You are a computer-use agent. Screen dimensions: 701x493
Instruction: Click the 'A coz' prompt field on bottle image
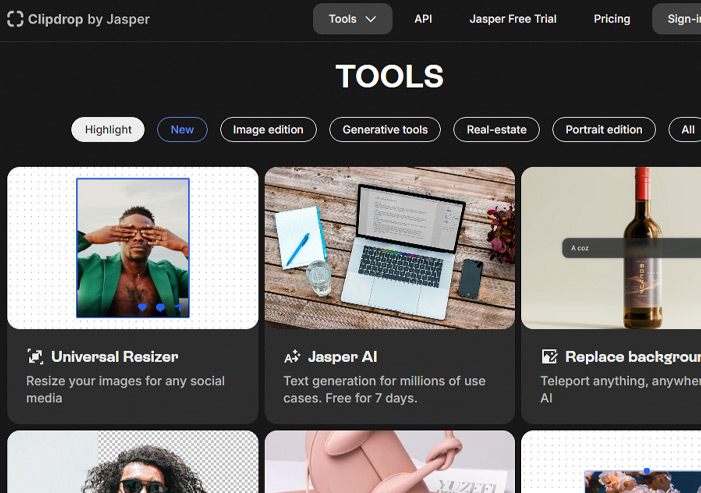(x=631, y=248)
